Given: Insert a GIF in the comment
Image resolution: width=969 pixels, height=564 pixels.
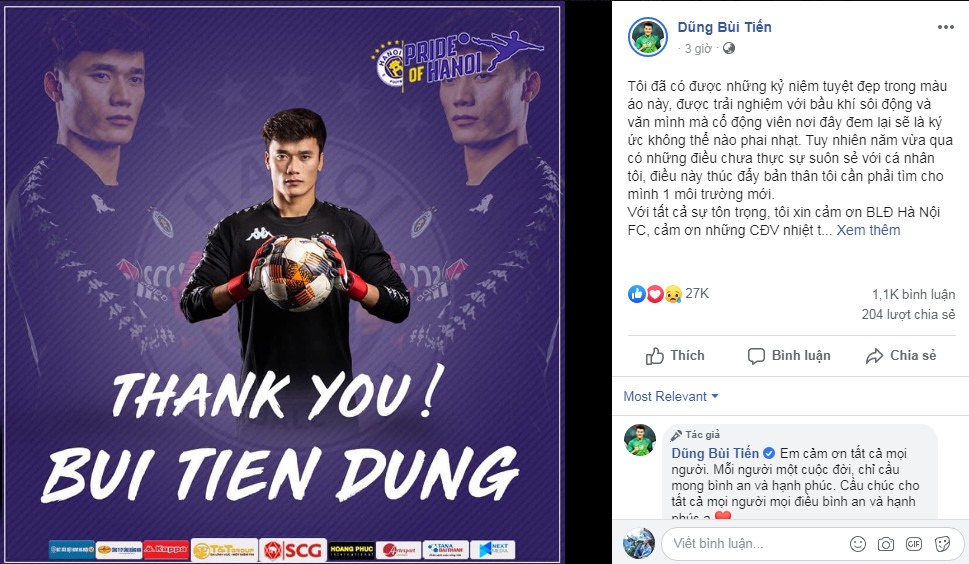Looking at the screenshot, I should [x=914, y=544].
